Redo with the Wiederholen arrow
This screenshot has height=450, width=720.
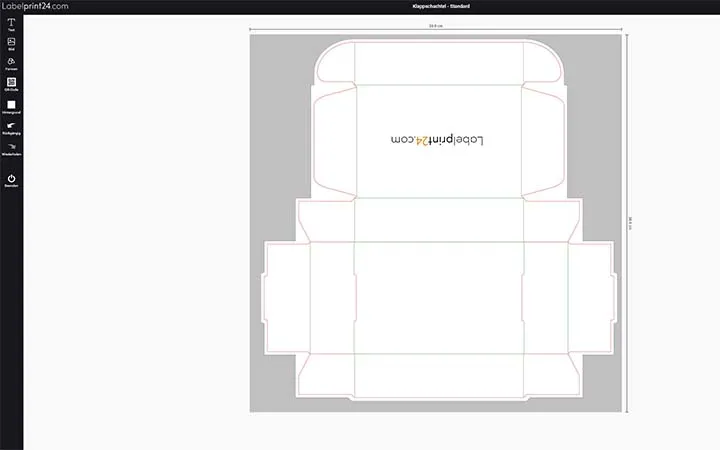click(x=11, y=147)
